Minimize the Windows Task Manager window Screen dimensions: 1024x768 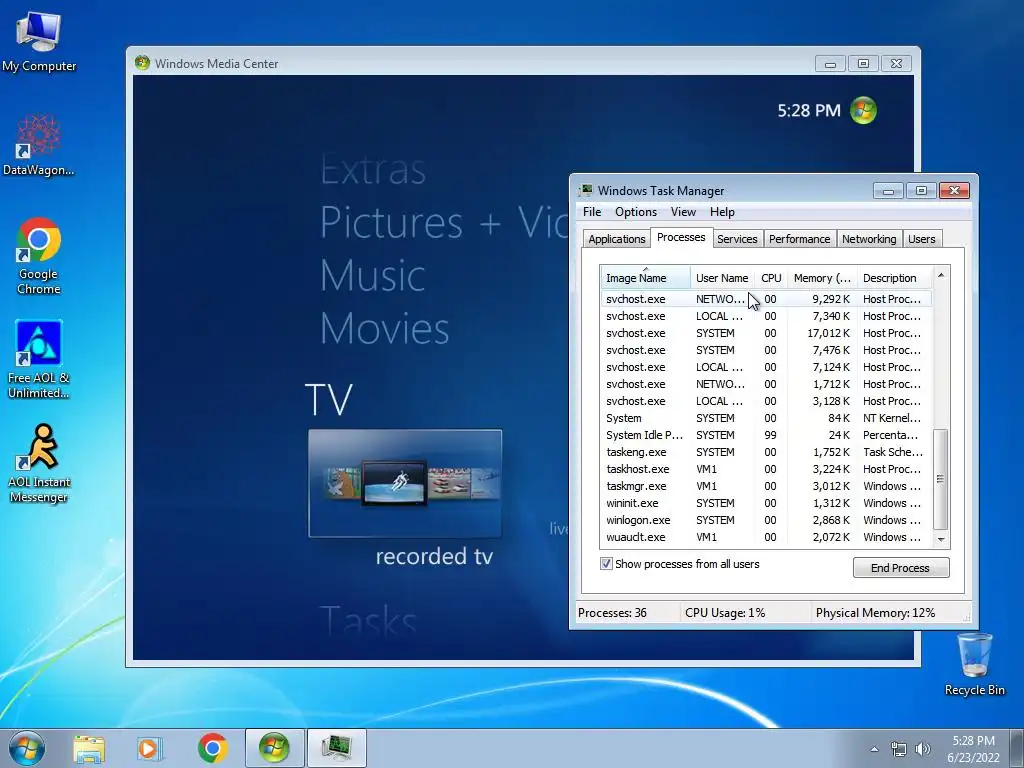point(888,191)
